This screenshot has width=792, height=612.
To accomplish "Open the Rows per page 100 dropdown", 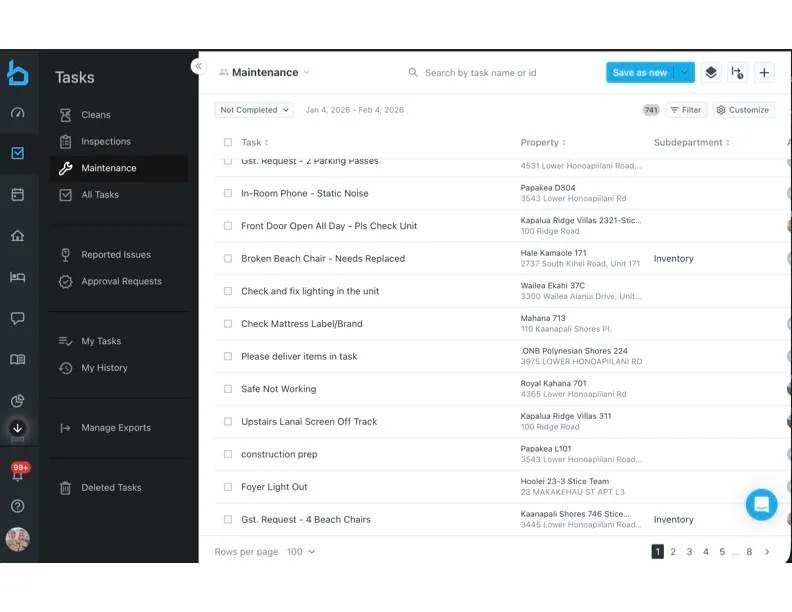I will (x=301, y=552).
